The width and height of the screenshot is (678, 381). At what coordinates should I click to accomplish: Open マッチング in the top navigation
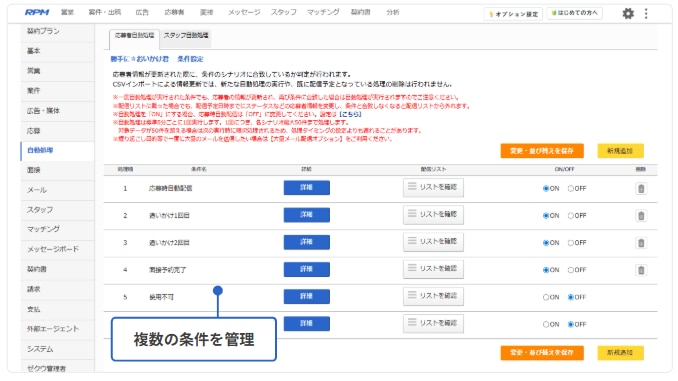(x=323, y=12)
